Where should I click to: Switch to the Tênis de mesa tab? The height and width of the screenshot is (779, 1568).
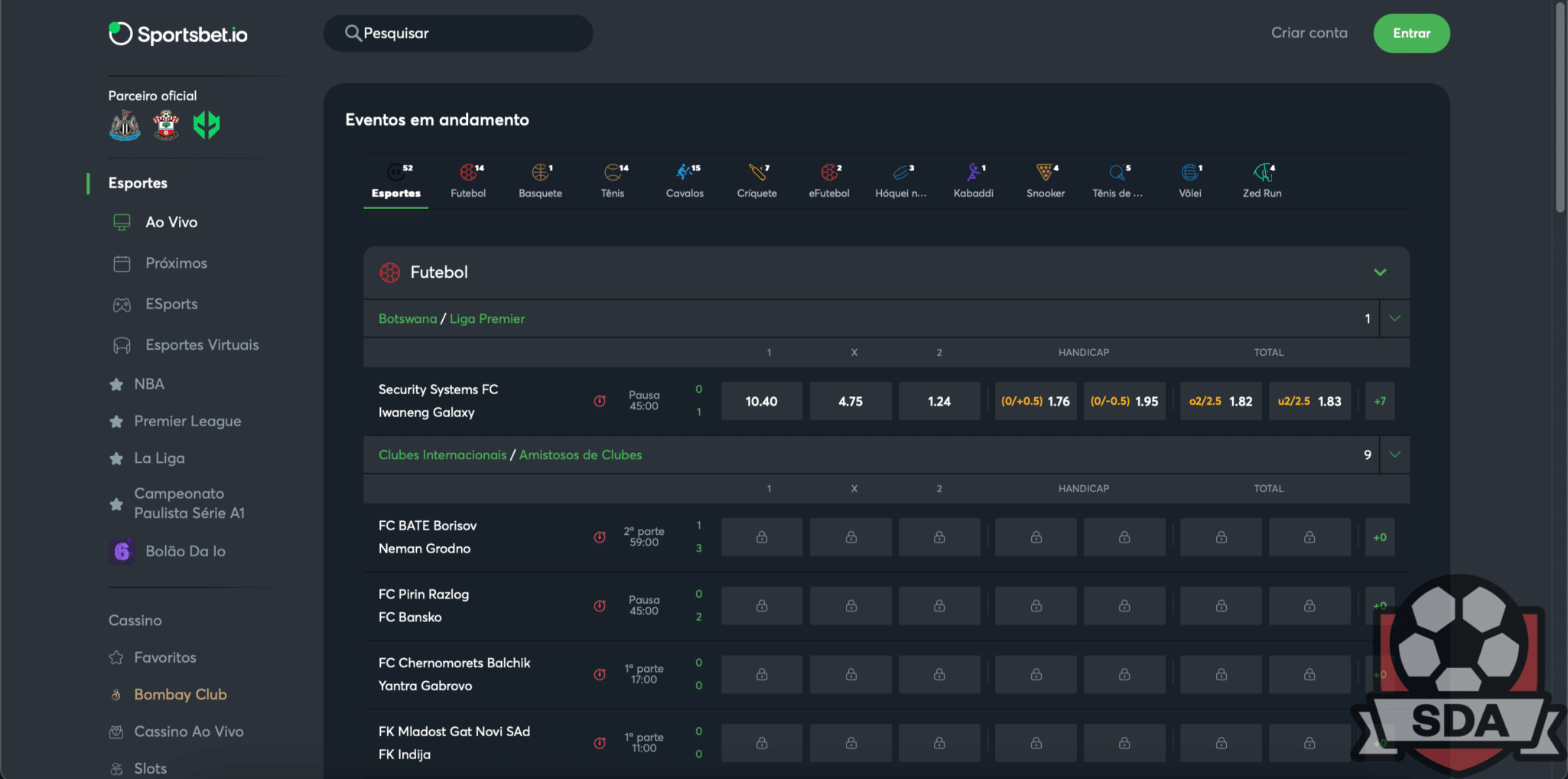click(x=1117, y=182)
